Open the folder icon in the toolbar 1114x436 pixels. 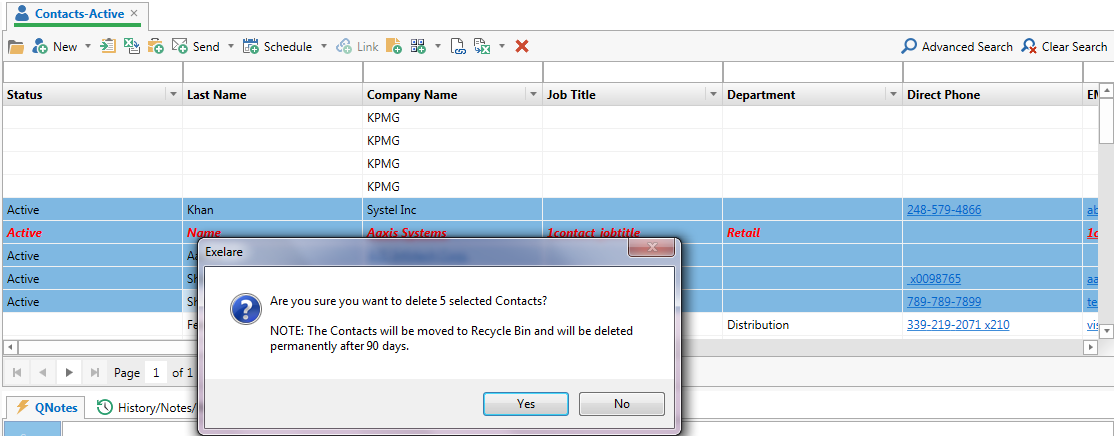(16, 47)
